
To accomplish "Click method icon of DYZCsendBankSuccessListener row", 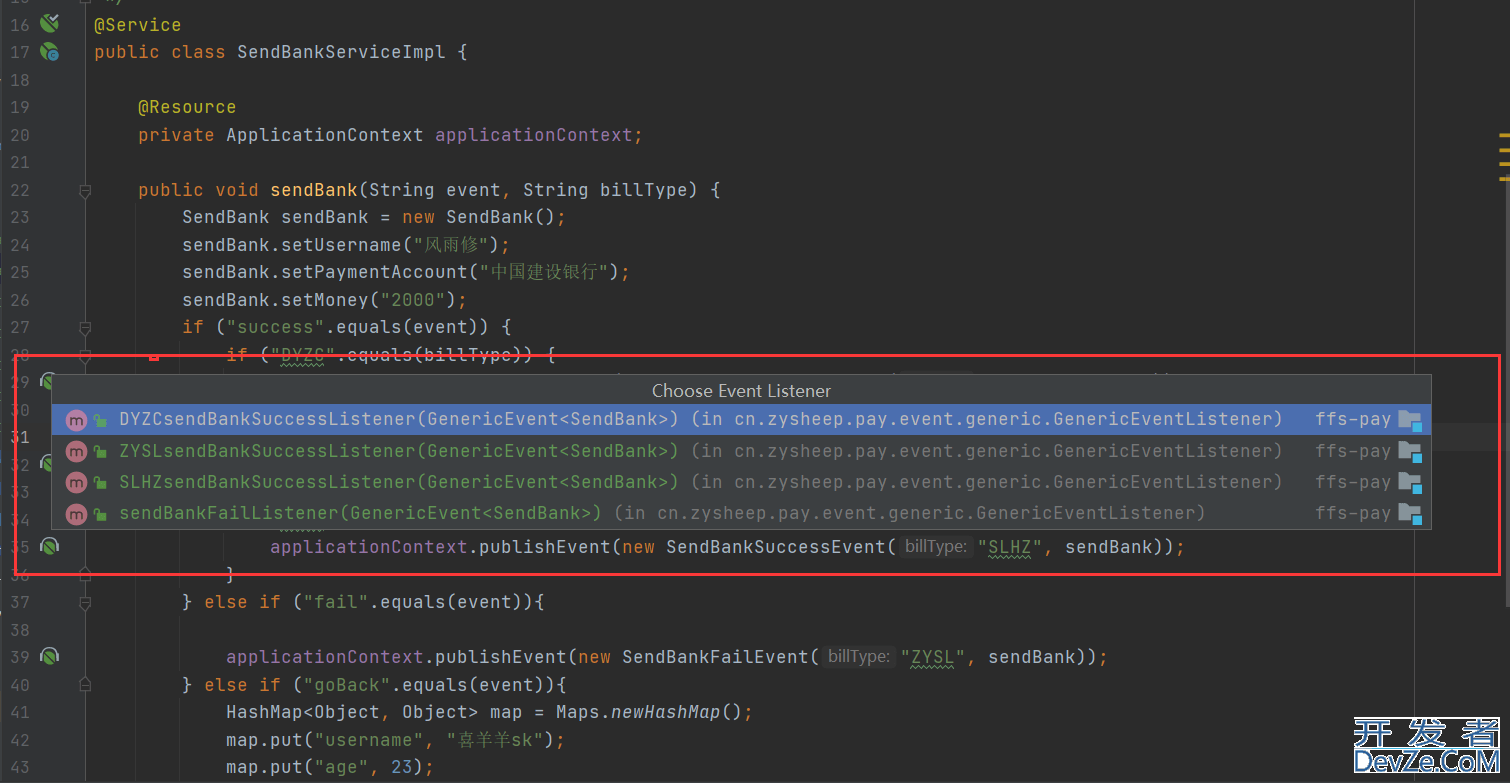I will point(76,420).
